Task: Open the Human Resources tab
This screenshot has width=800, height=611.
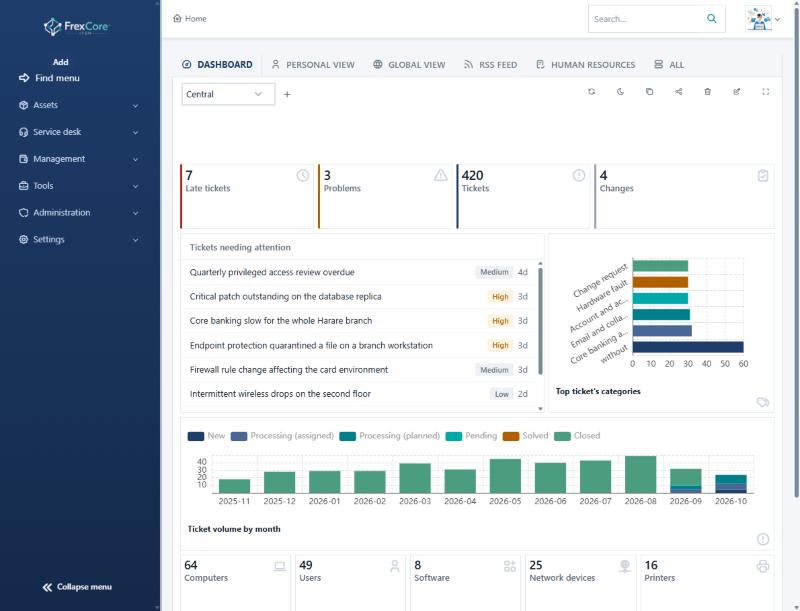Action: 586,65
